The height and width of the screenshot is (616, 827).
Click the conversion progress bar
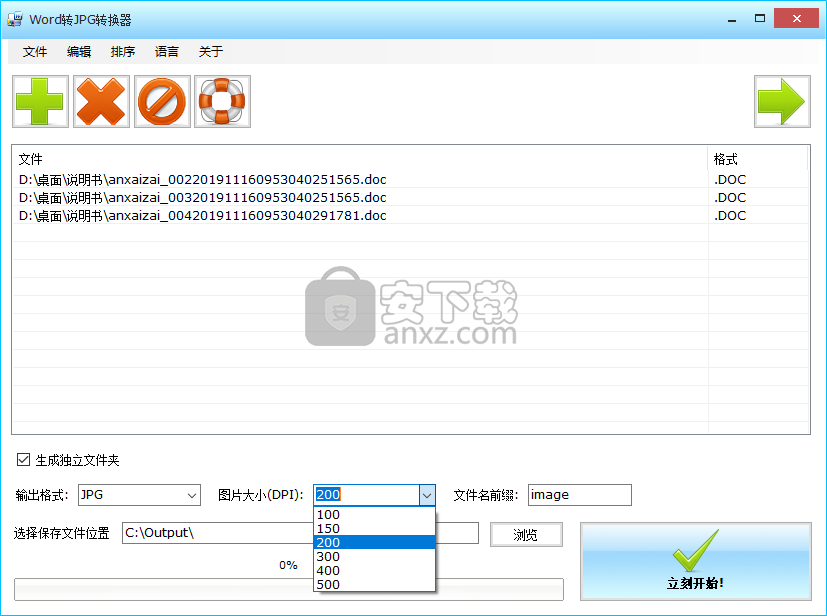pos(289,589)
